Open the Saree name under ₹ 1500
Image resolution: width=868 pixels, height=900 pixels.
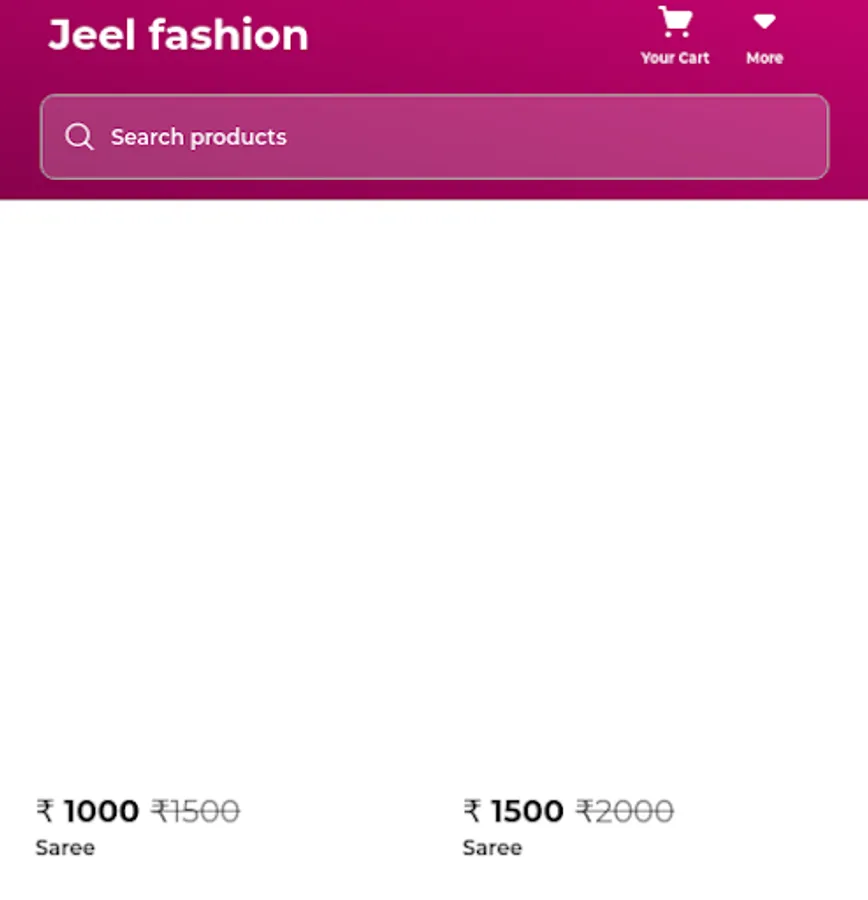point(493,848)
